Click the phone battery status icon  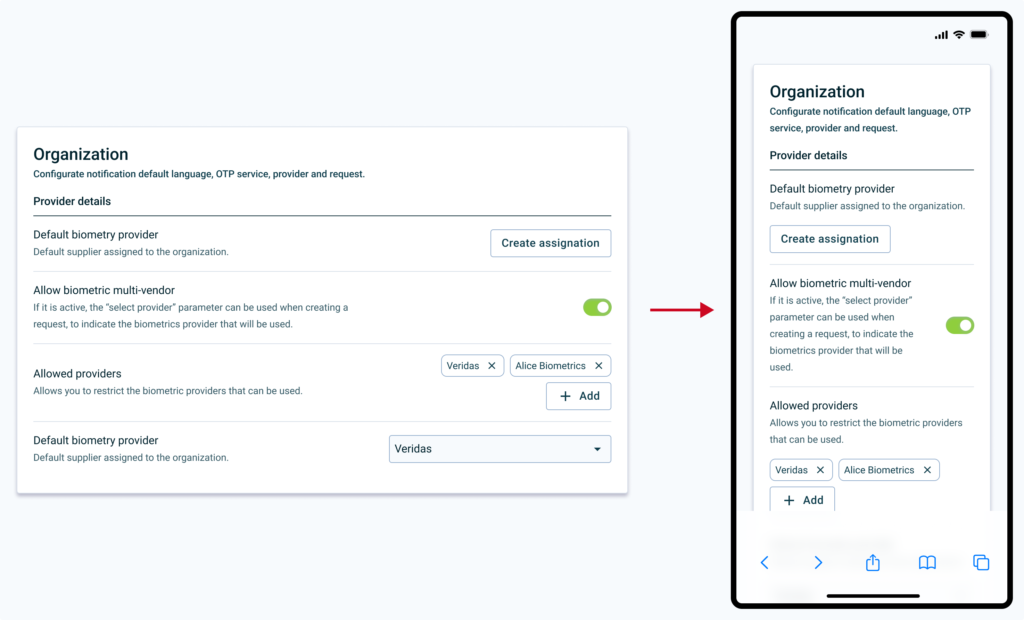click(x=979, y=35)
